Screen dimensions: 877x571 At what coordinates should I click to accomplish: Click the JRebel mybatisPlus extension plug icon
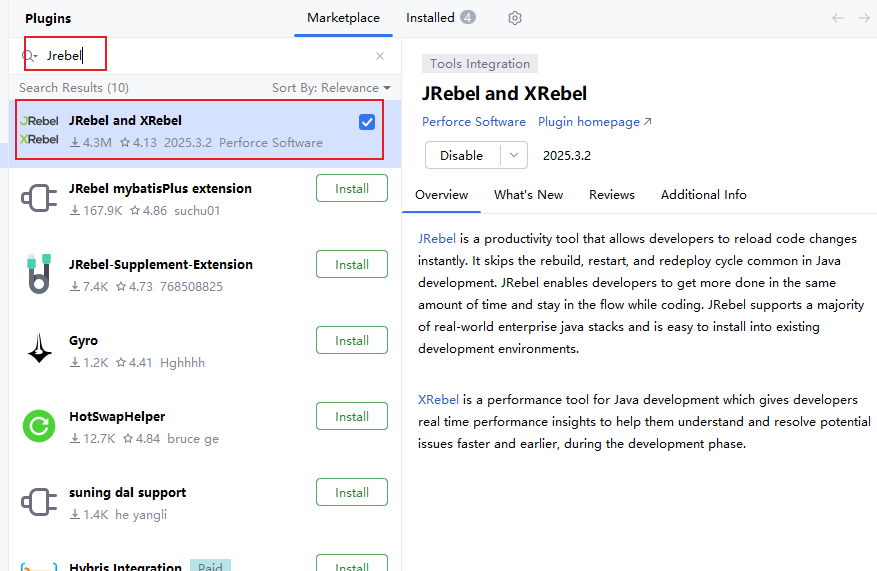pyautogui.click(x=39, y=198)
